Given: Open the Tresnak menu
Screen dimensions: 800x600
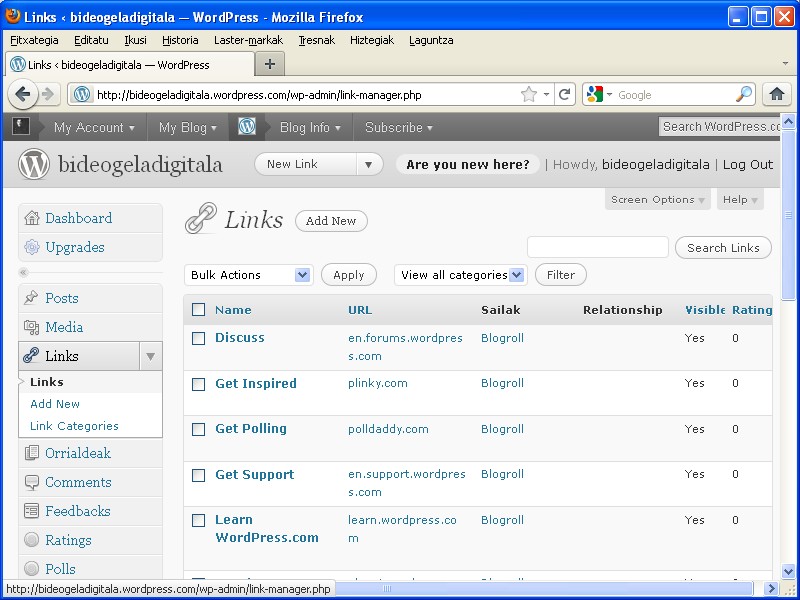Looking at the screenshot, I should pos(316,40).
